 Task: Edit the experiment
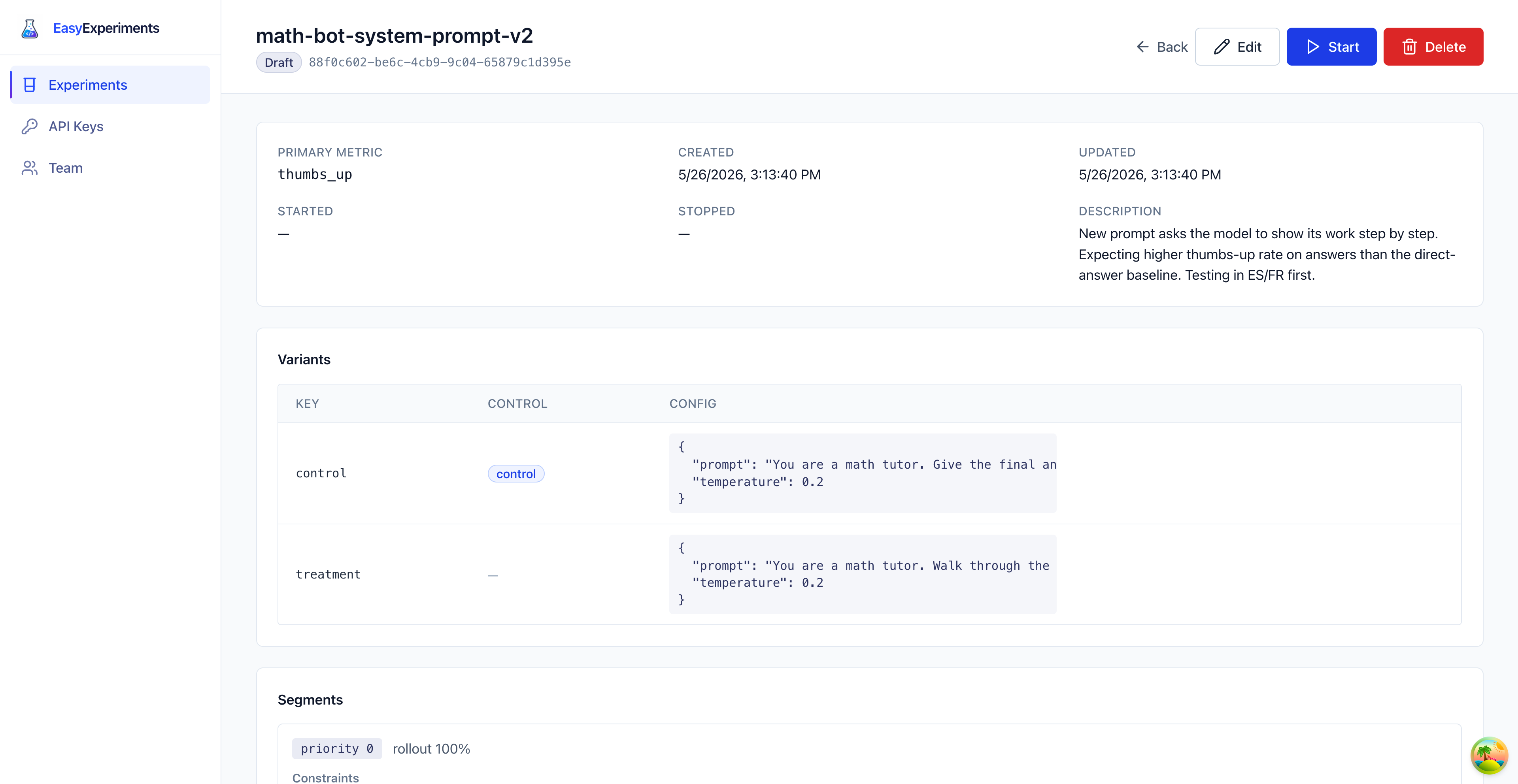(1237, 47)
